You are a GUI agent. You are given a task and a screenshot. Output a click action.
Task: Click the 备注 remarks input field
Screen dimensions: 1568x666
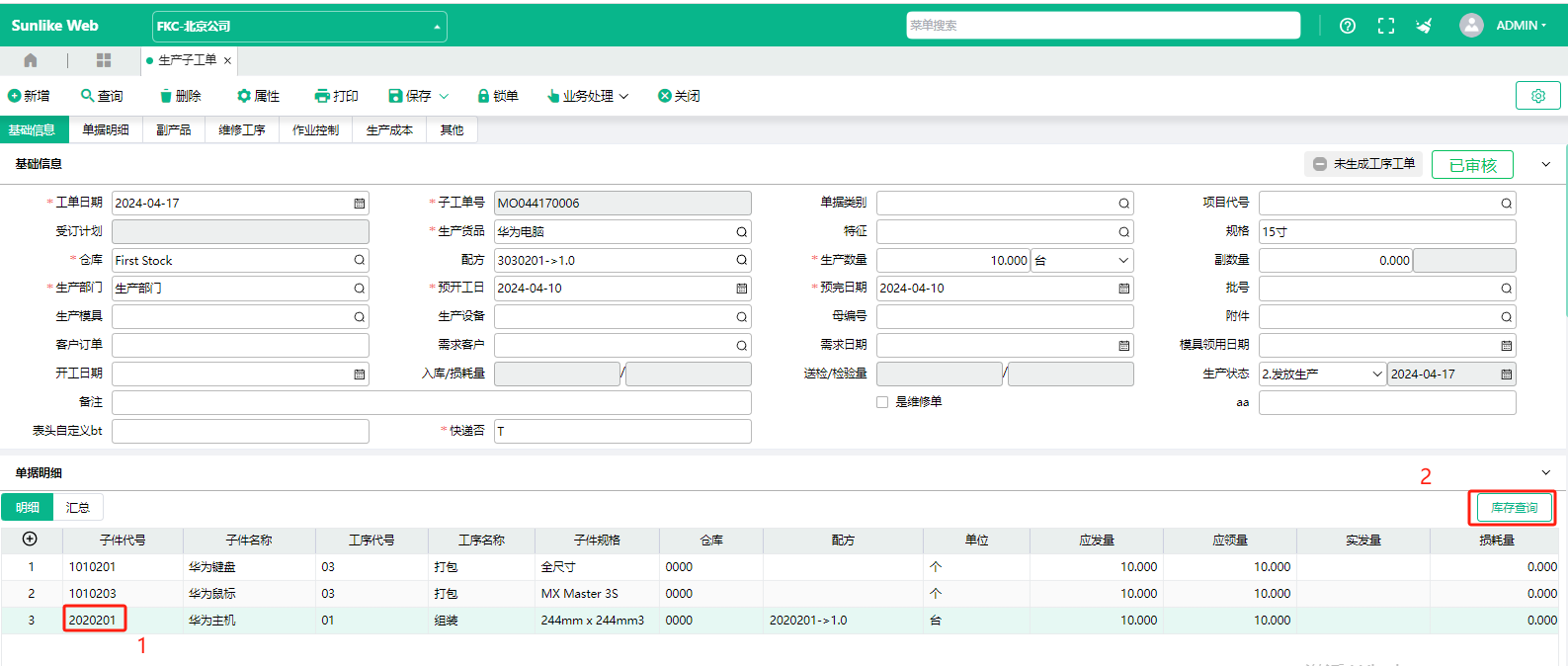point(432,402)
